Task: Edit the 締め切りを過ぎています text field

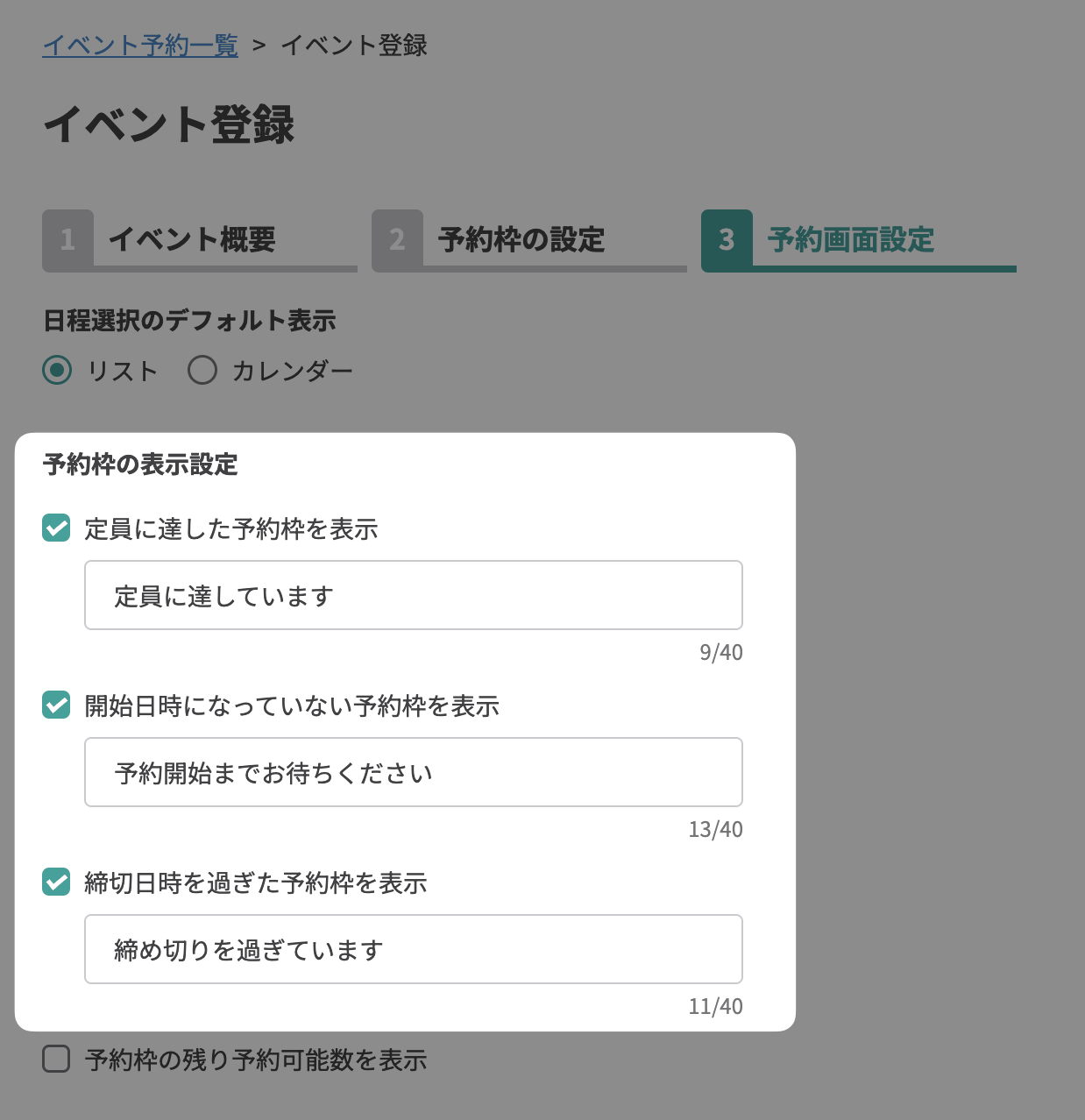Action: pyautogui.click(x=413, y=949)
